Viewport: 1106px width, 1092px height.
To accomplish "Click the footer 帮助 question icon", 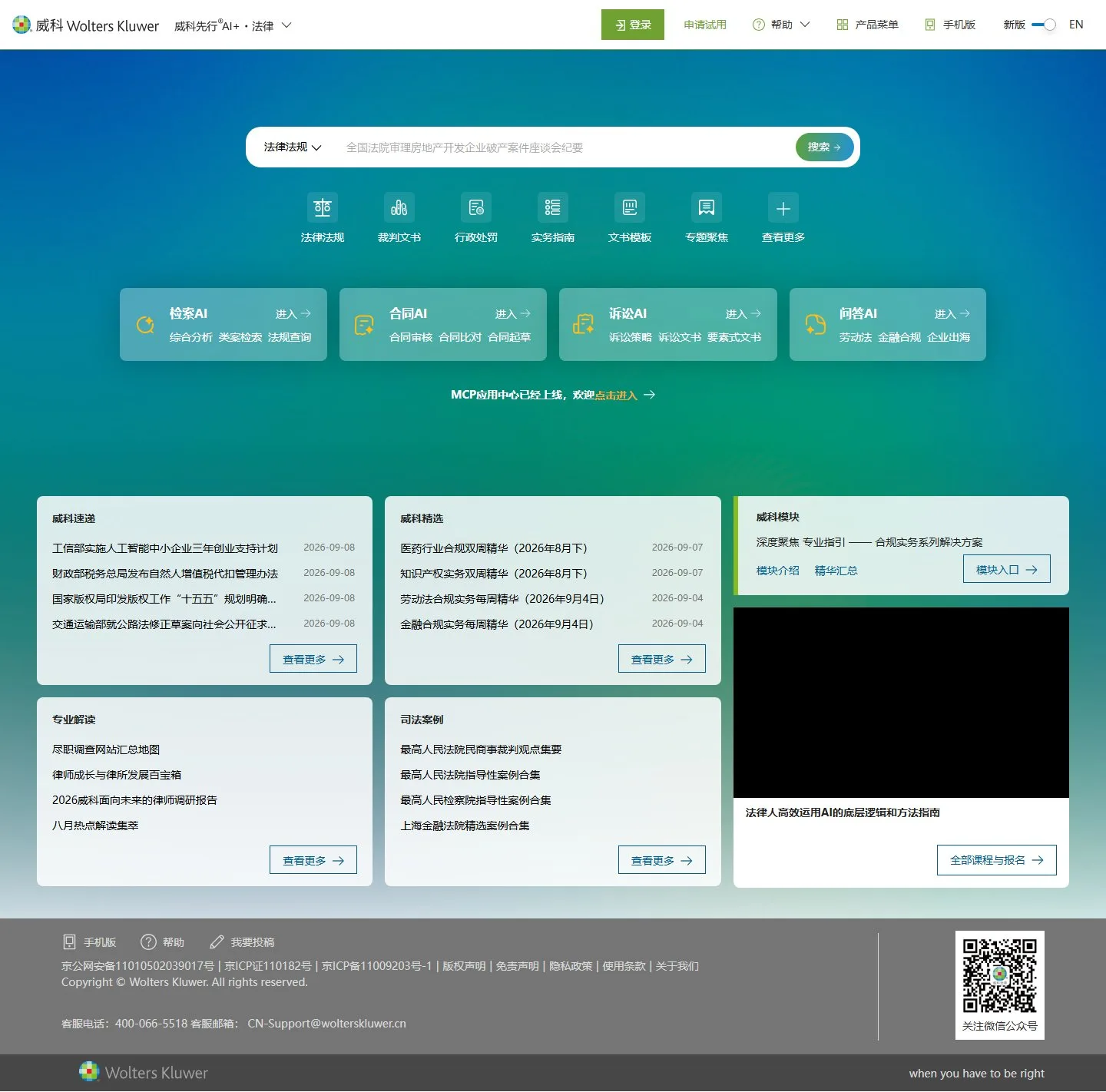I will tap(148, 942).
